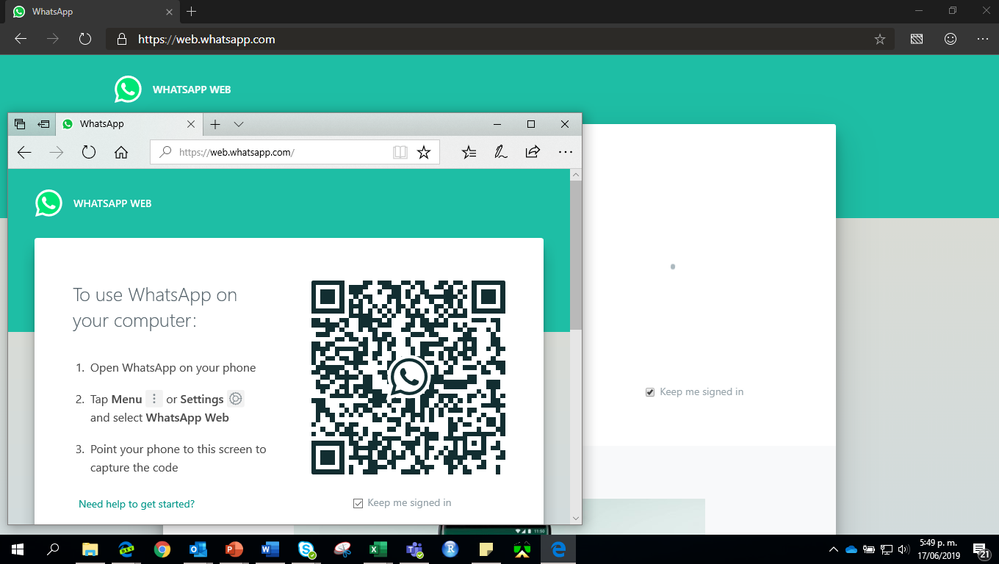Viewport: 999px width, 564px height.
Task: Show hidden system tray icons
Action: (833, 549)
